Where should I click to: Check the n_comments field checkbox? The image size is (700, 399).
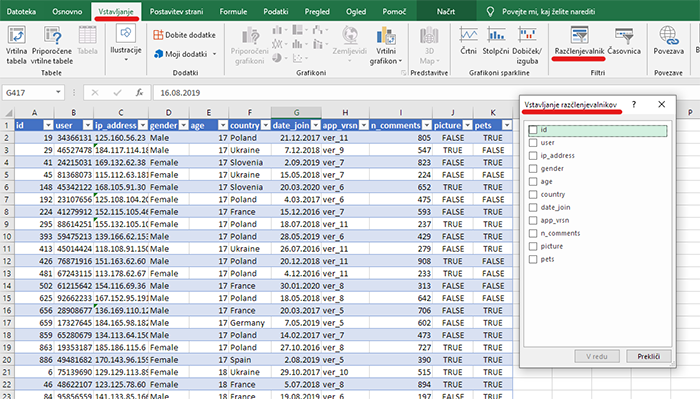point(533,233)
